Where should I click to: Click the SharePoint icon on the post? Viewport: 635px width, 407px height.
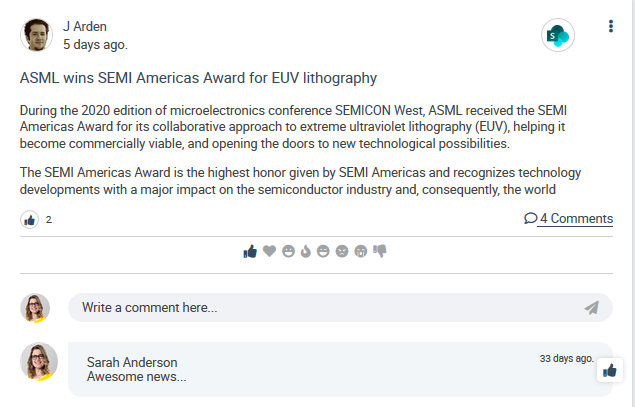click(x=556, y=37)
